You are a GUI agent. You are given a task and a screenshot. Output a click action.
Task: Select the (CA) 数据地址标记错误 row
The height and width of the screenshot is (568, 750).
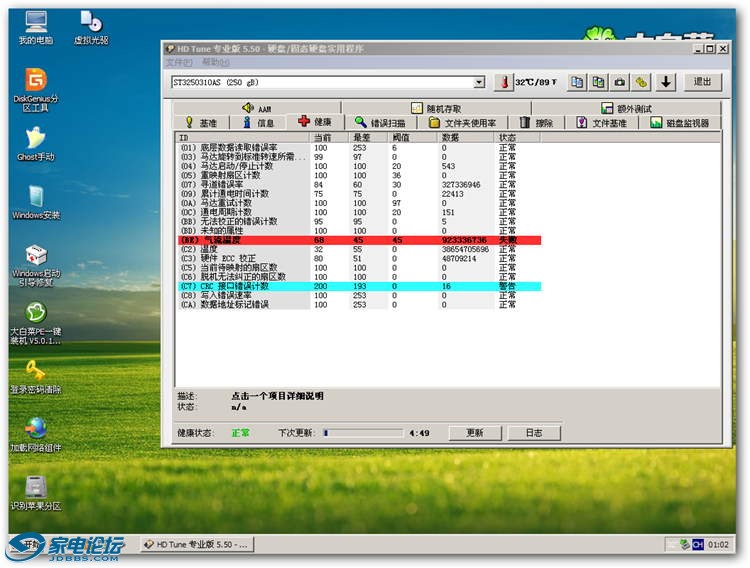359,304
